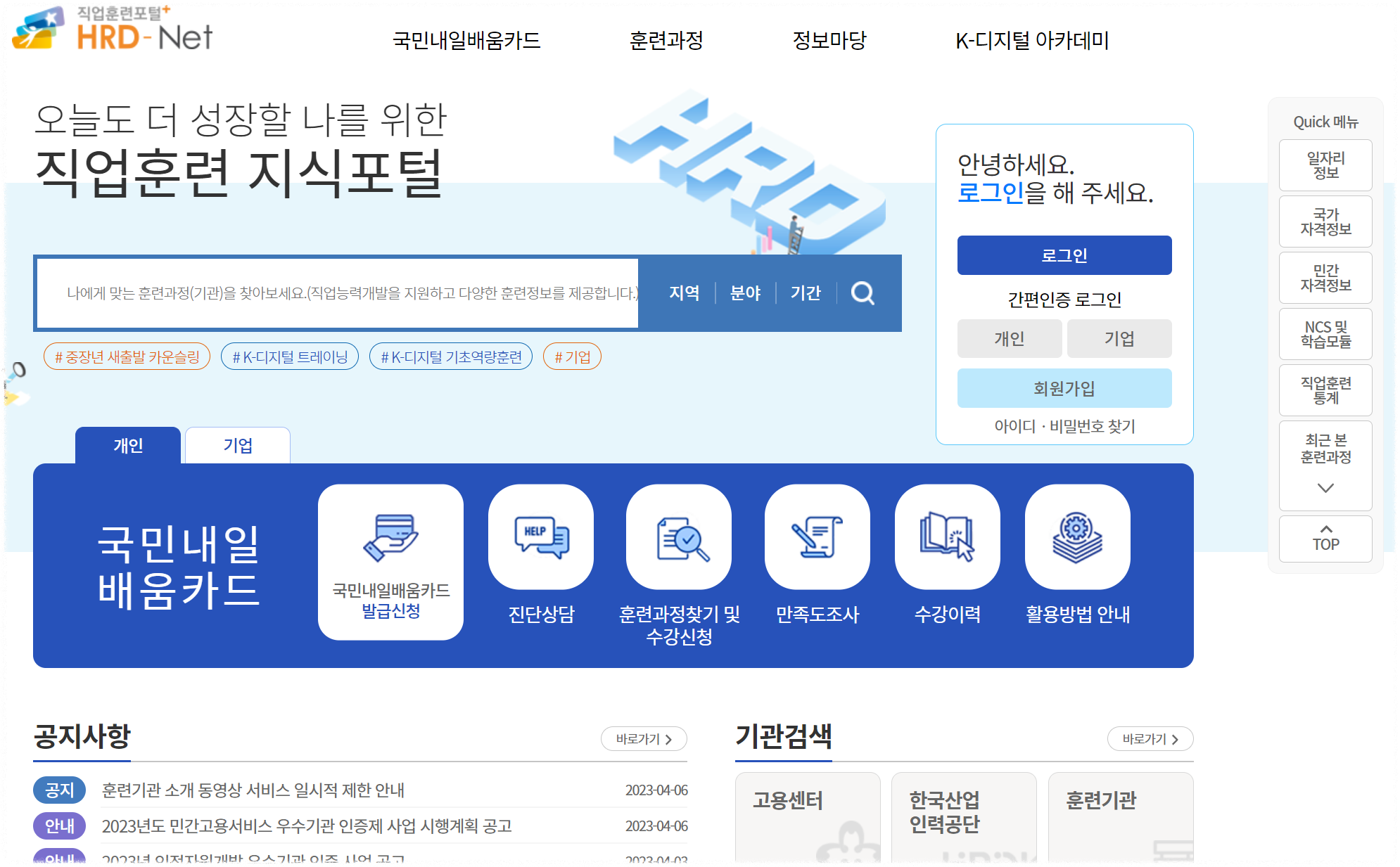
Task: Open 정보마당 top menu
Action: (x=829, y=41)
